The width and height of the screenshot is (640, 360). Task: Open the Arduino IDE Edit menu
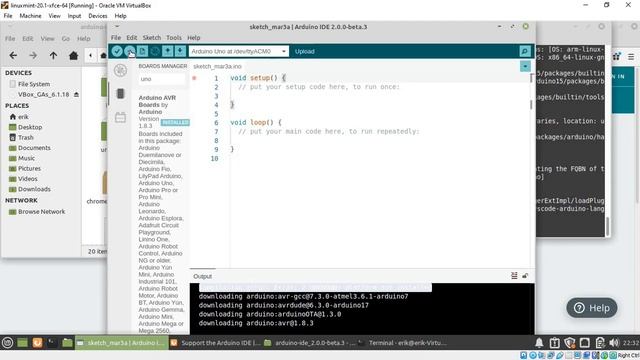click(131, 38)
